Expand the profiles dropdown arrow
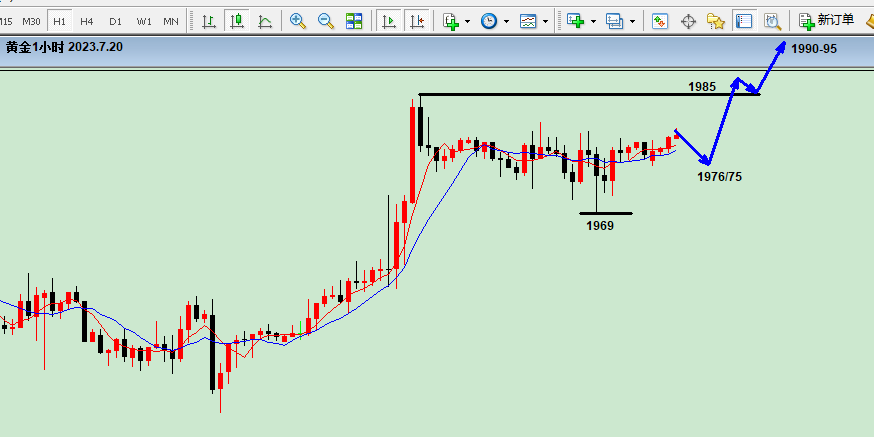This screenshot has width=874, height=437. coord(633,22)
